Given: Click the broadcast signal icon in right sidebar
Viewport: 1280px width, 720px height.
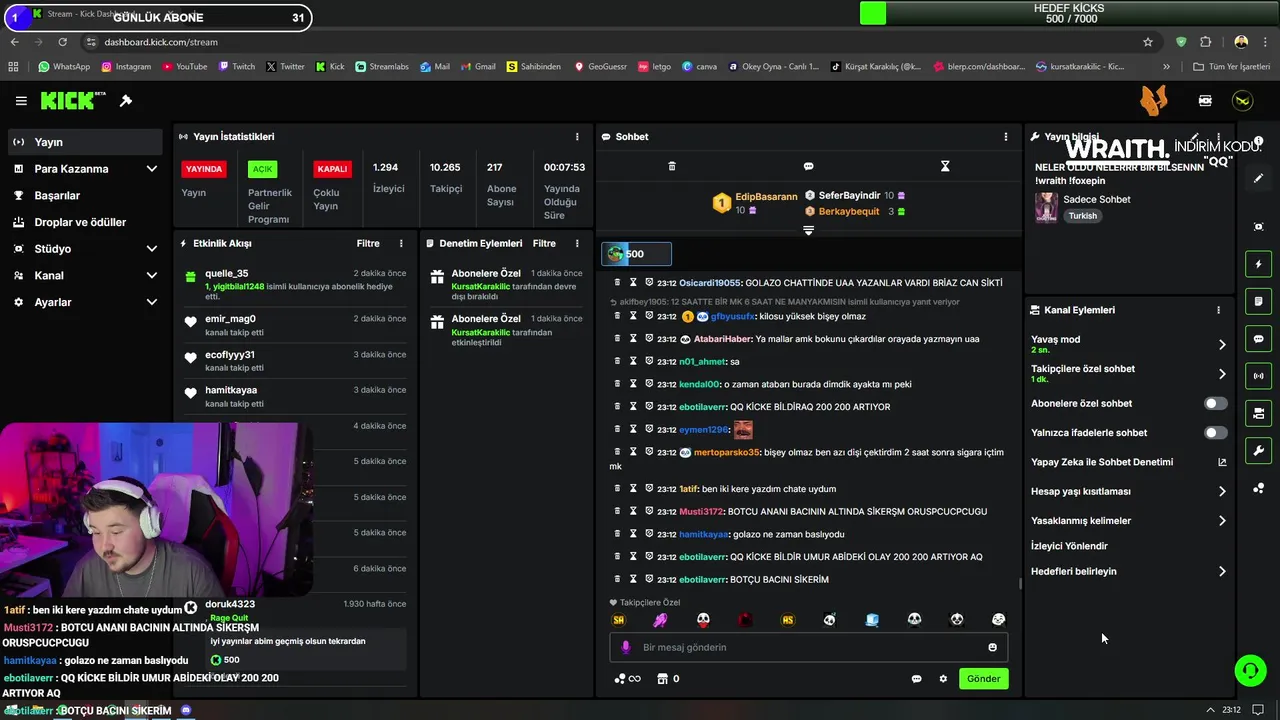Looking at the screenshot, I should (1258, 376).
